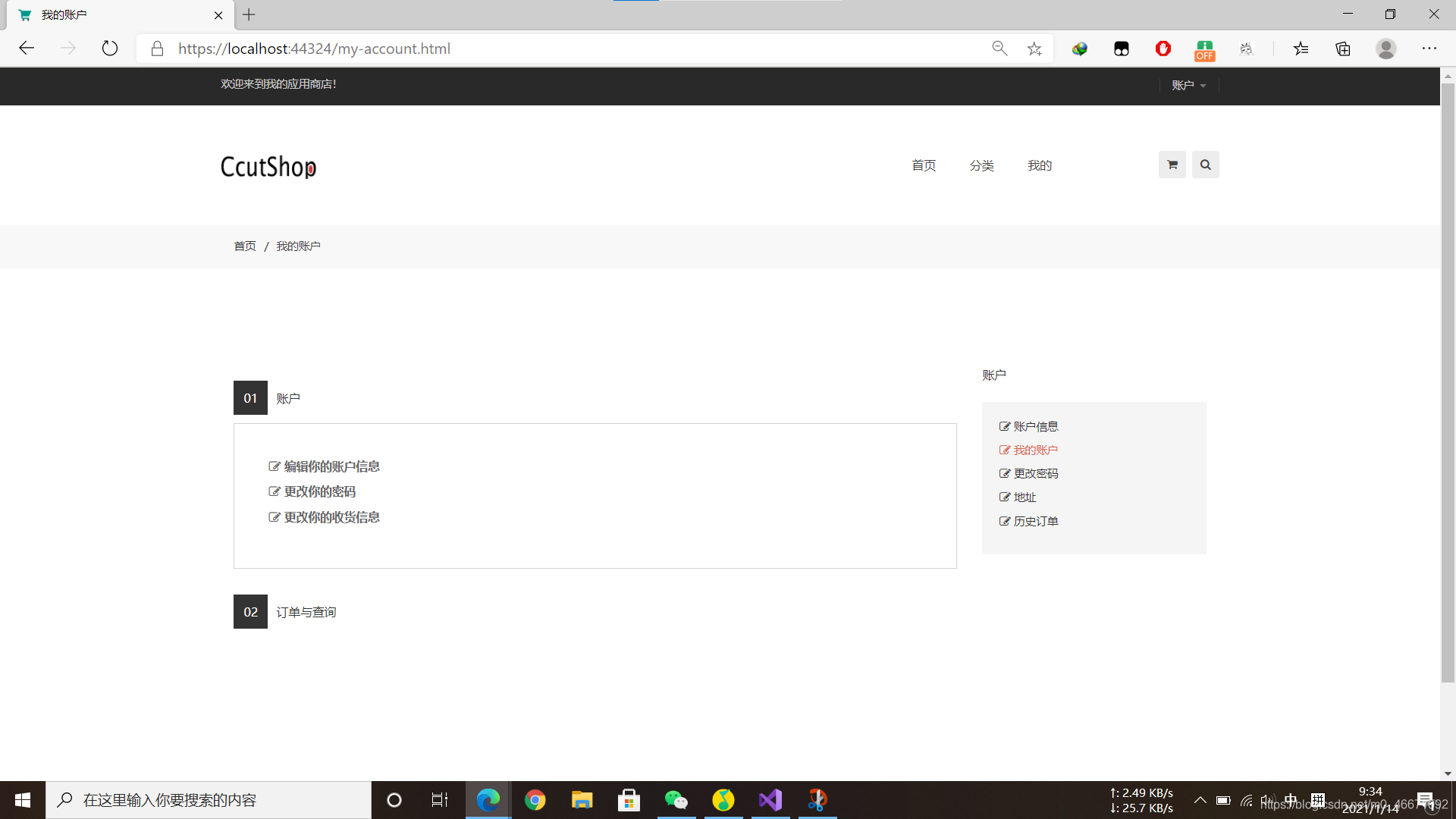Image resolution: width=1456 pixels, height=819 pixels.
Task: Open browser zoom magnifier icon
Action: tap(999, 49)
